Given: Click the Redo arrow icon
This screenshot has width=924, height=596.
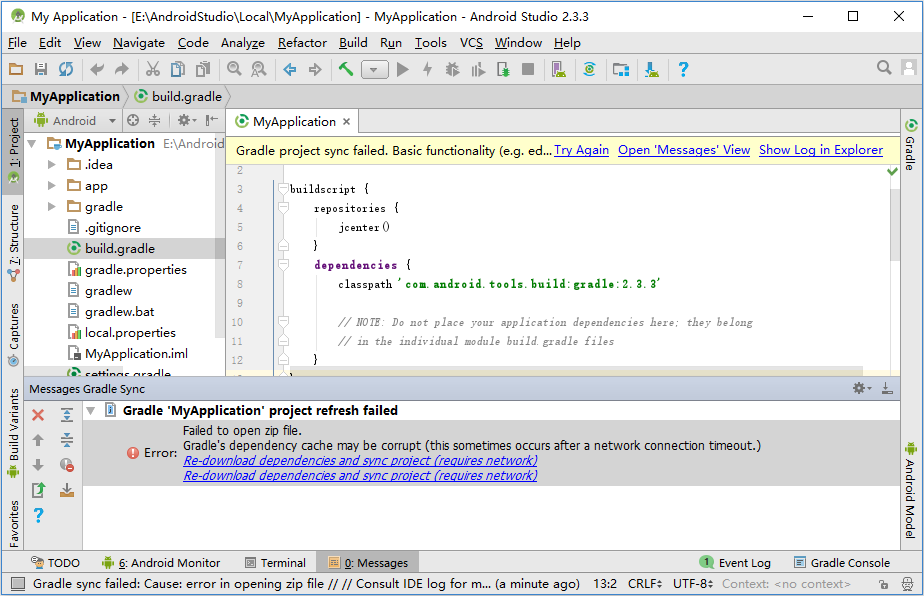Looking at the screenshot, I should [121, 70].
